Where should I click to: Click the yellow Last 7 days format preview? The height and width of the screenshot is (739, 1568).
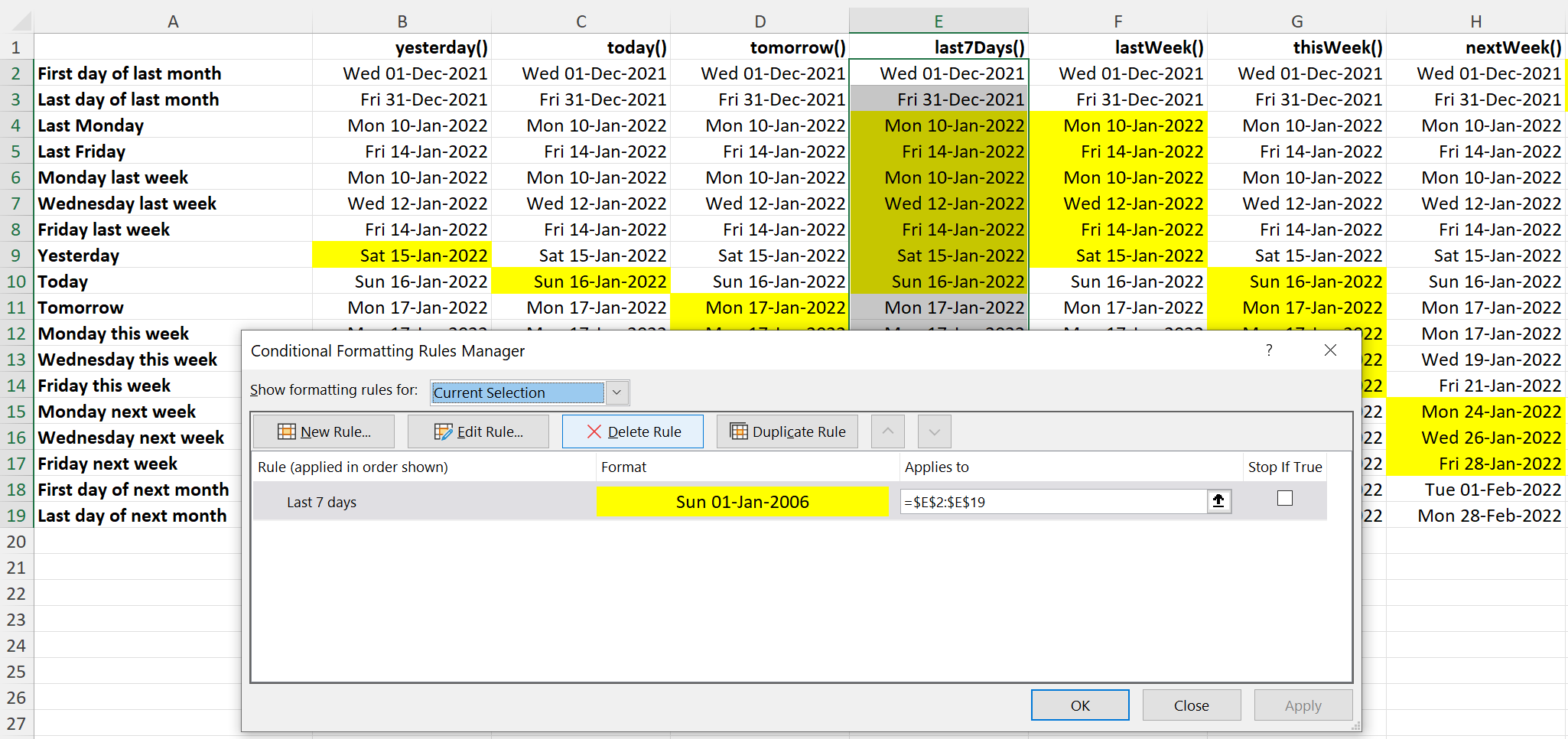pos(741,502)
